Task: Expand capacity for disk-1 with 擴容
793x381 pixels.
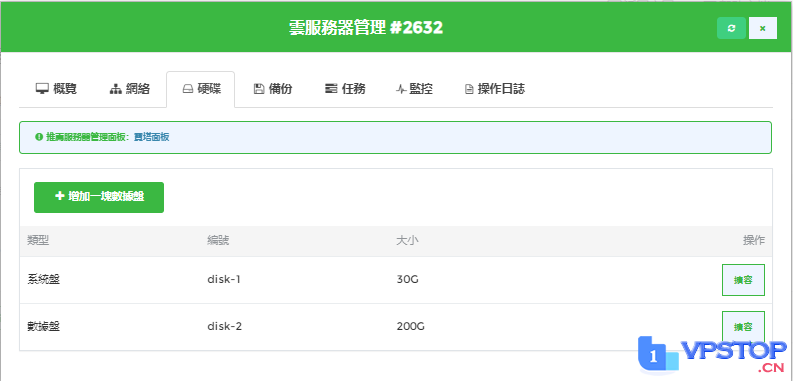Action: (743, 280)
